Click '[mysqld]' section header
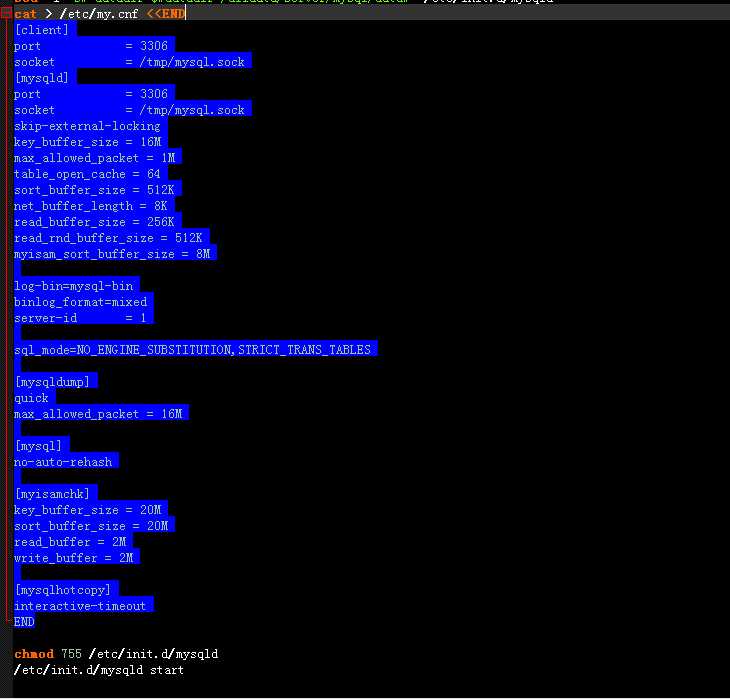Screen dimensions: 730x700 42,78
